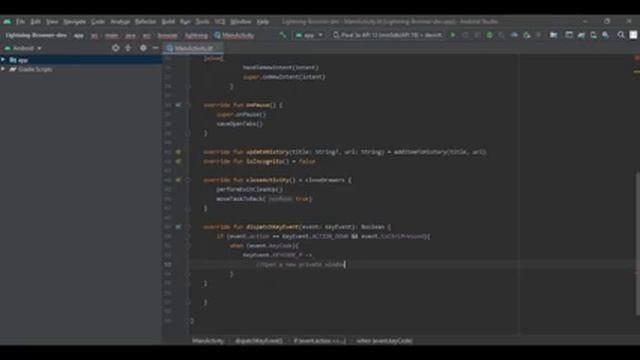Click the lightning breadcrumb in navigation bar
The width and height of the screenshot is (640, 360).
pos(196,36)
